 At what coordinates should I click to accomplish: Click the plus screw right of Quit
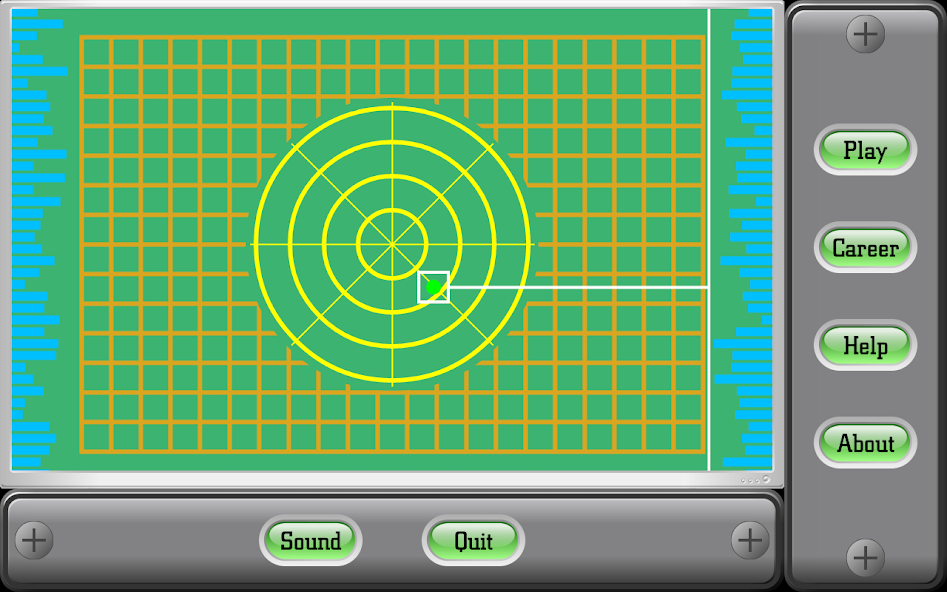[x=749, y=540]
